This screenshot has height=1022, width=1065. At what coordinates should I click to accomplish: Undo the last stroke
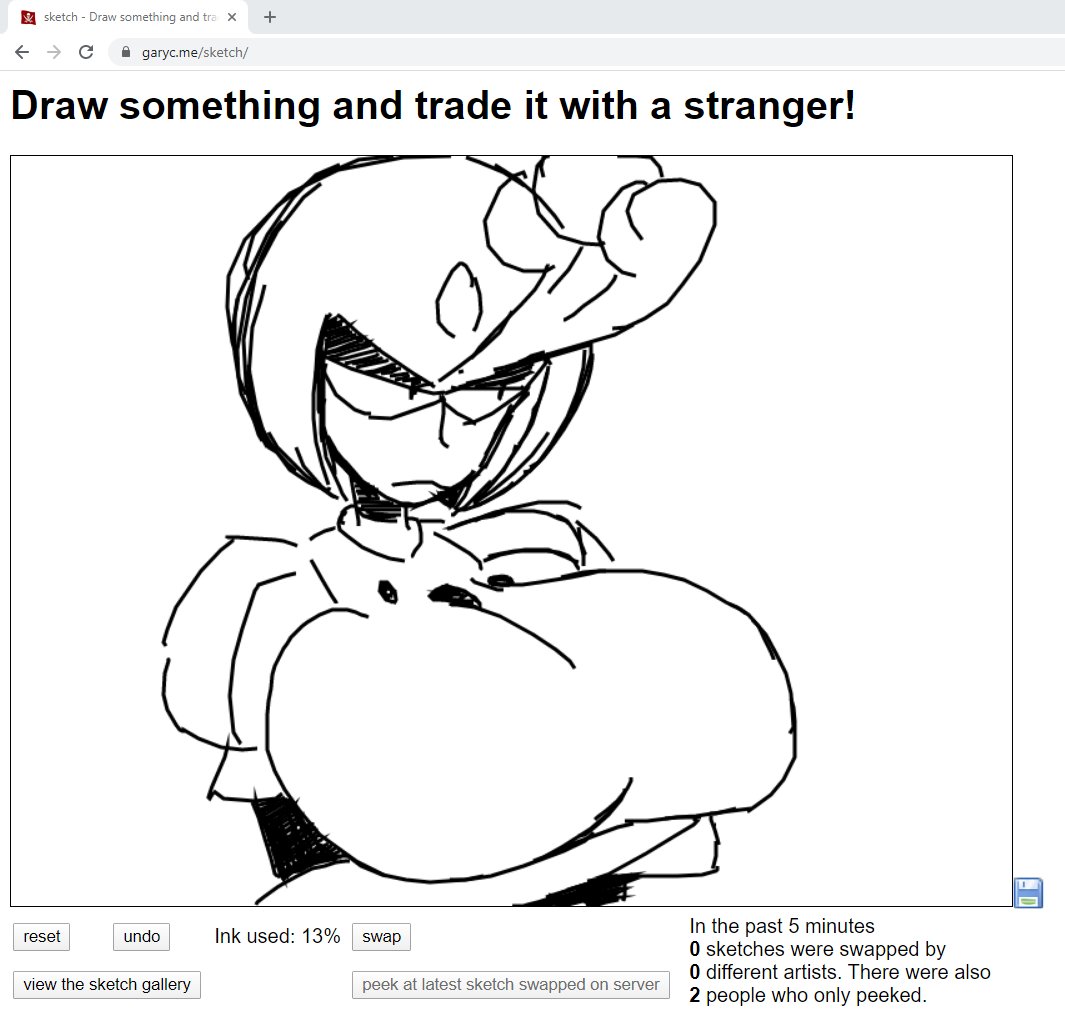tap(141, 937)
